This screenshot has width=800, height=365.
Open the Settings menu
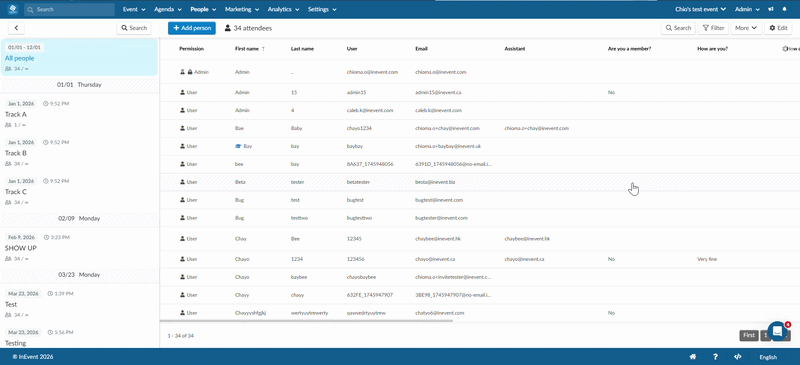click(x=322, y=9)
